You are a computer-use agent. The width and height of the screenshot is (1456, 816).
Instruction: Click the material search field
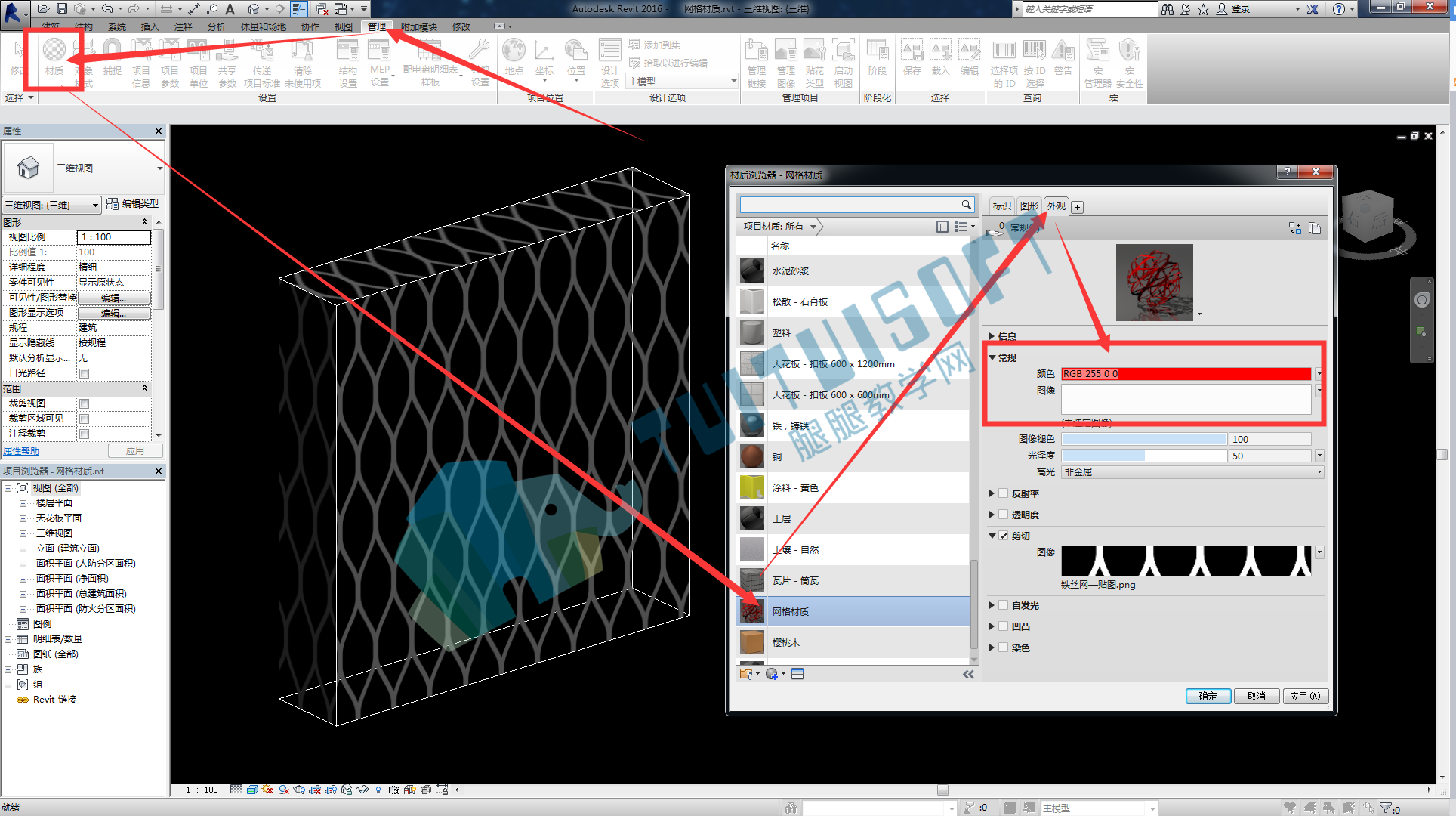pos(850,205)
